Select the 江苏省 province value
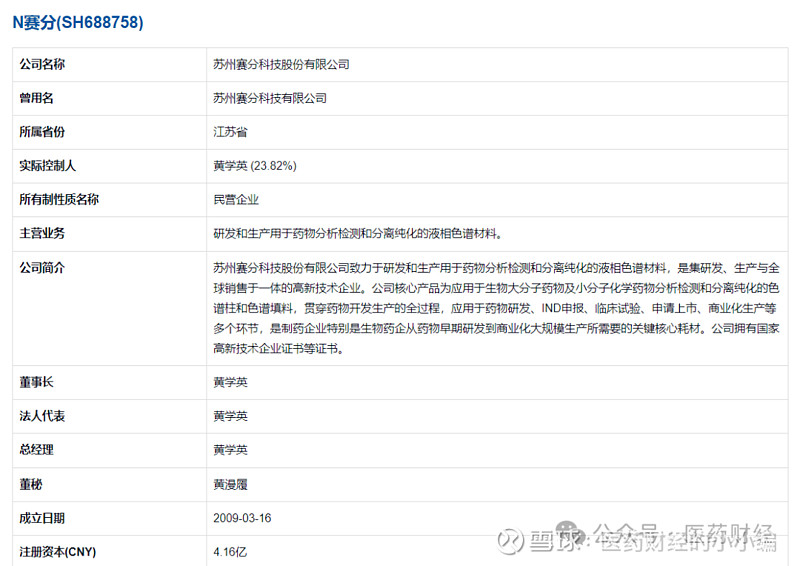 tap(230, 132)
